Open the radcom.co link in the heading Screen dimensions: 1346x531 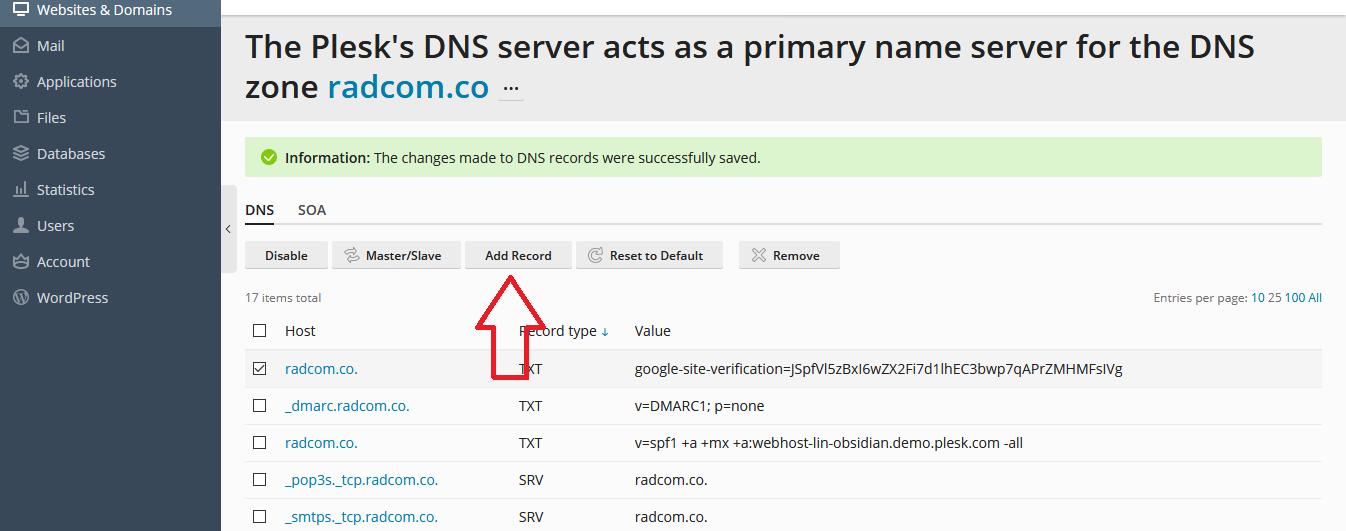point(408,88)
